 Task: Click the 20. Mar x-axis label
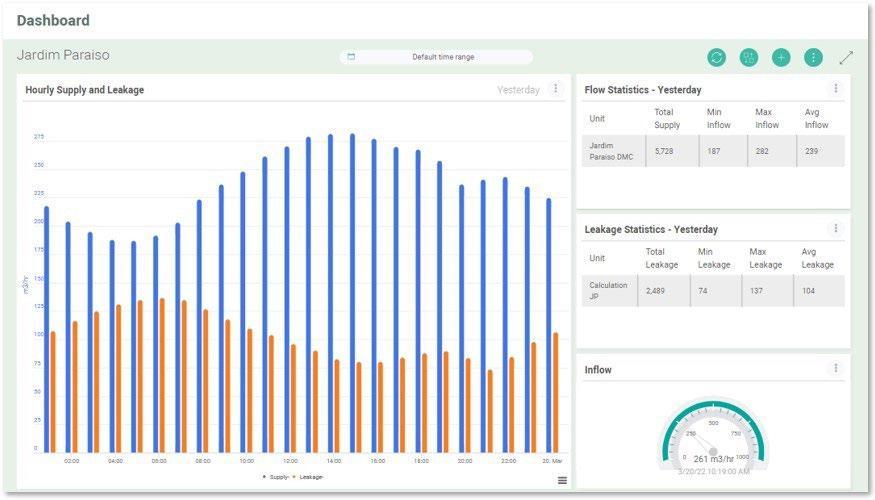[x=552, y=461]
